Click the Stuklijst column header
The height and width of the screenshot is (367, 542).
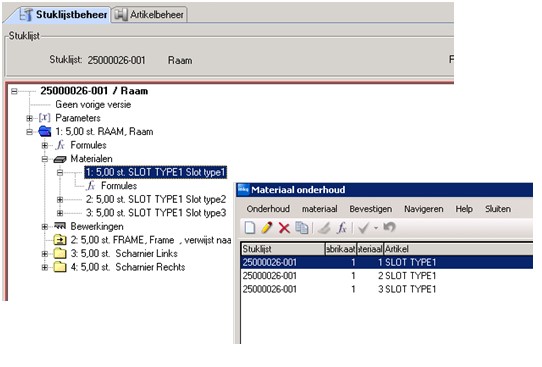pos(283,249)
